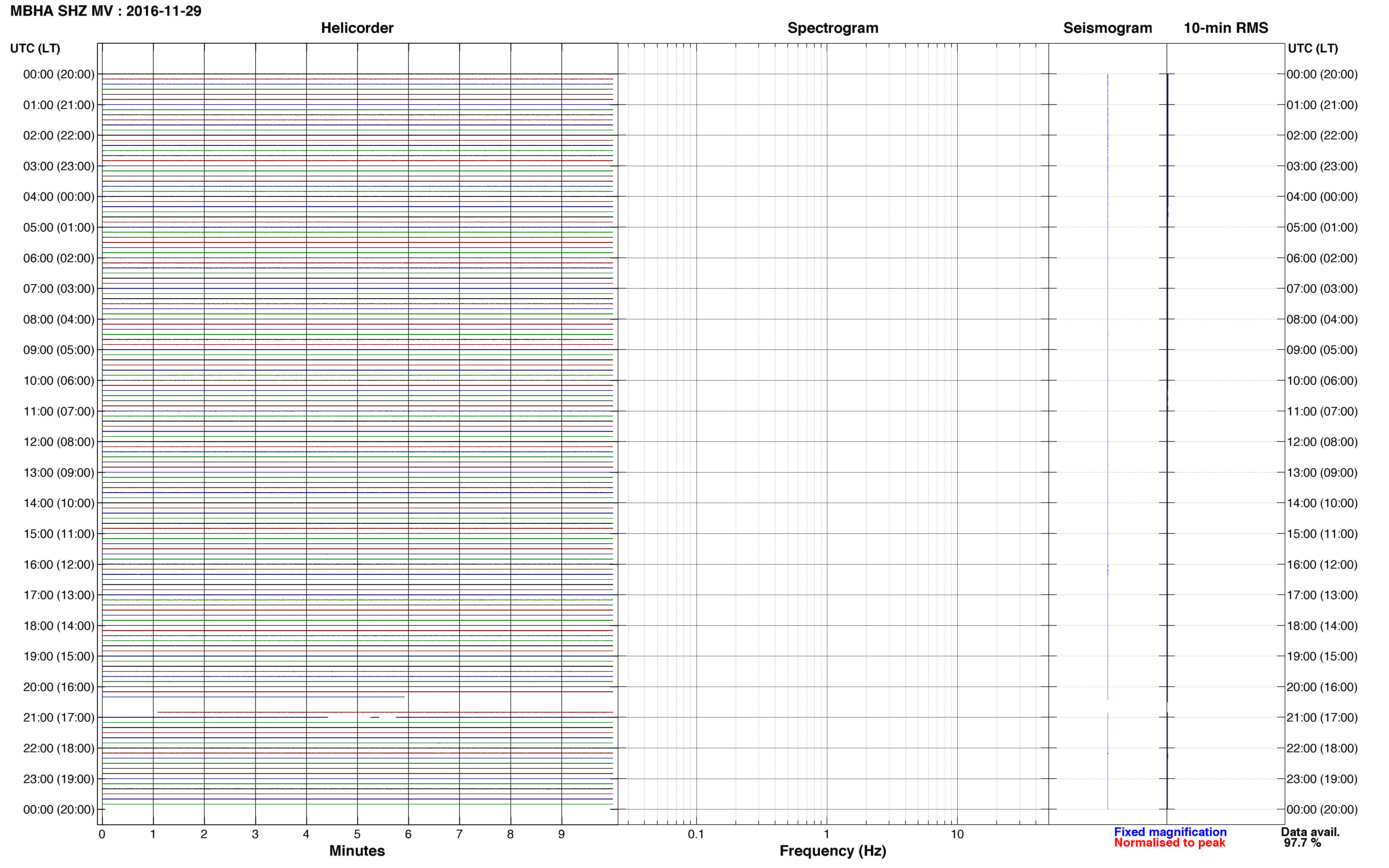
Task: Click the Spectrogram panel heading
Action: tap(833, 28)
